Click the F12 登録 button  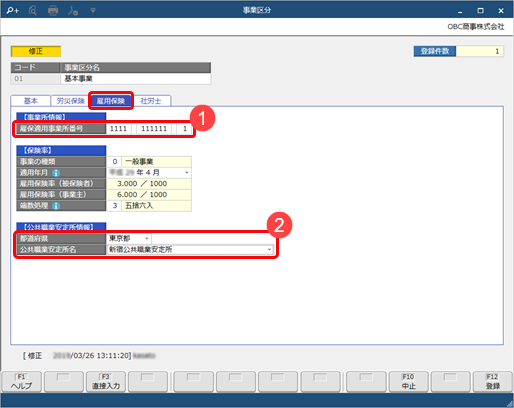click(492, 382)
